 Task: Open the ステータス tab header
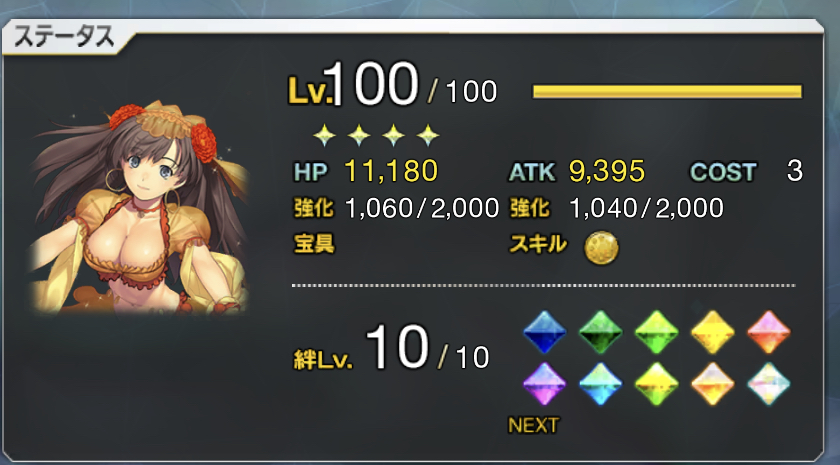click(x=64, y=38)
